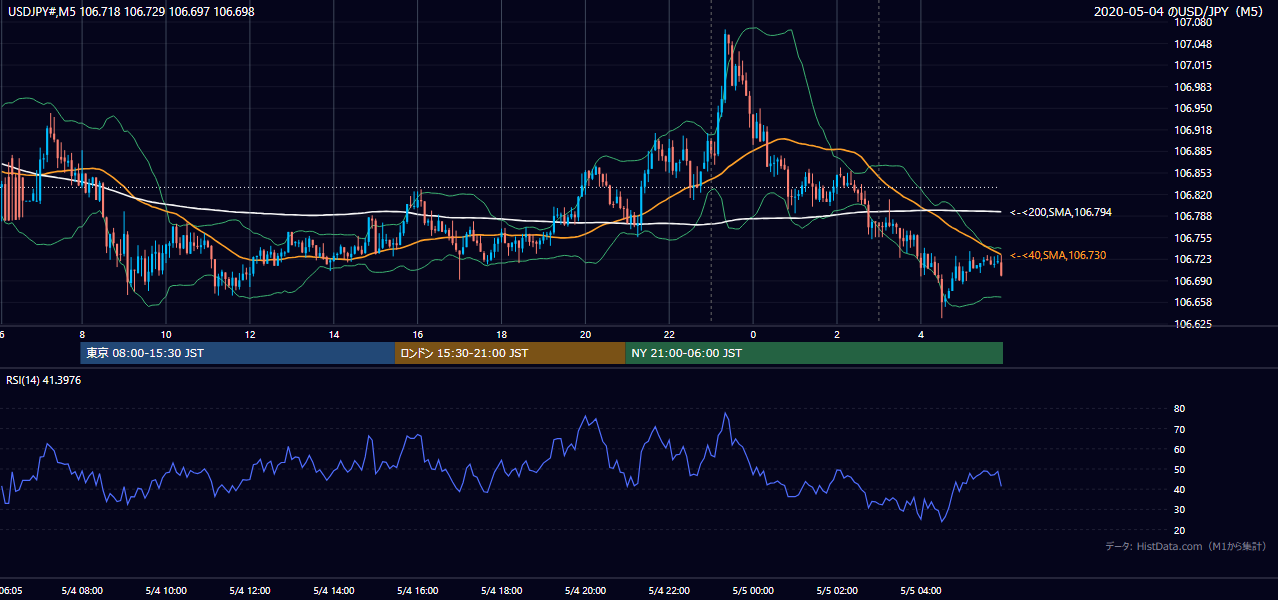Click the 5/4 22:00 time label

(669, 591)
